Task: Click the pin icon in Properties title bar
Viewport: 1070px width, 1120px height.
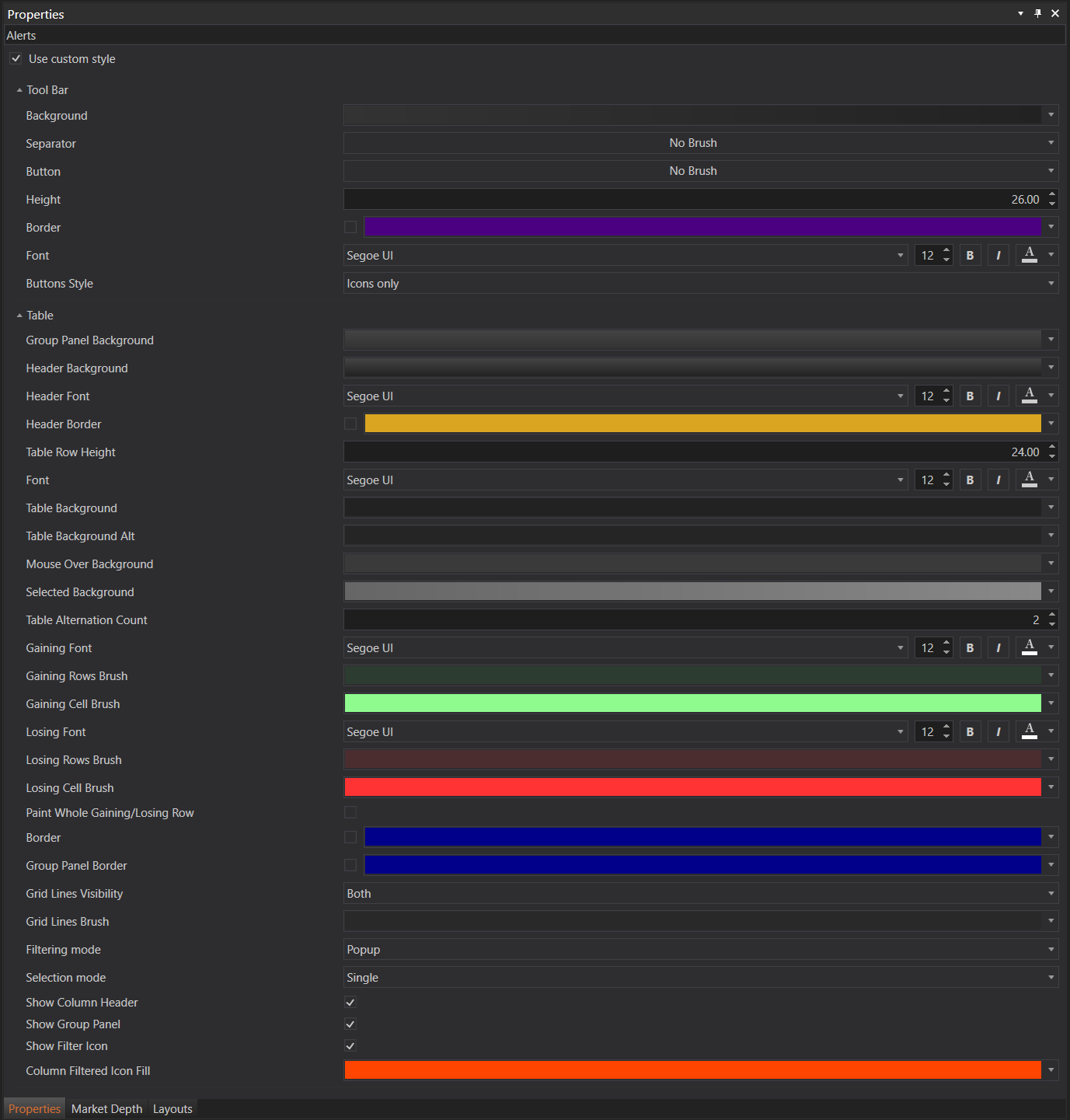Action: click(1037, 13)
